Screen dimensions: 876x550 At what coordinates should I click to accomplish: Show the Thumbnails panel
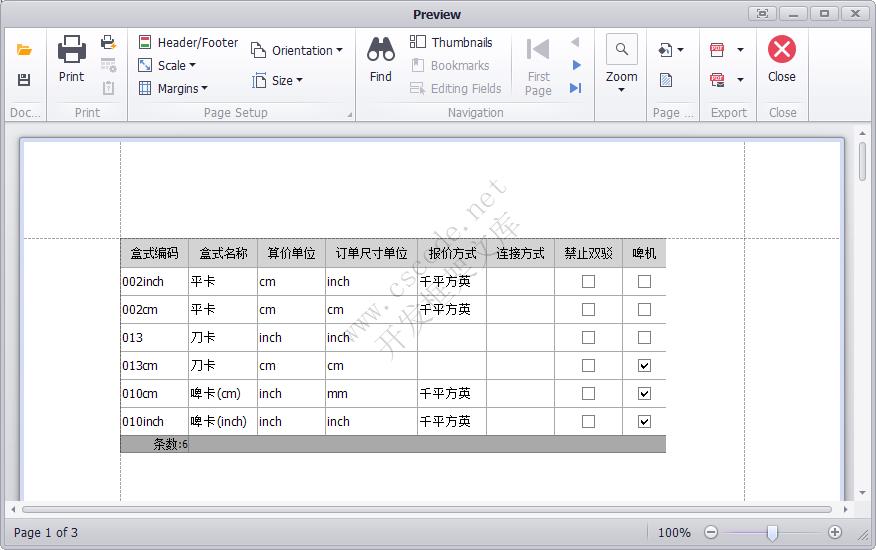click(451, 42)
